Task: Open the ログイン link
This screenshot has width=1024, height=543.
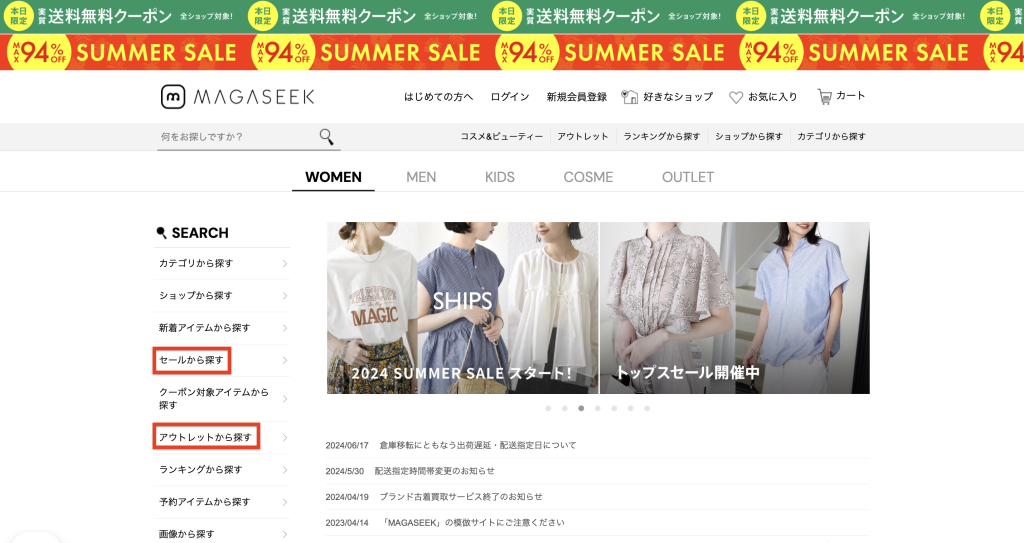Action: point(510,97)
